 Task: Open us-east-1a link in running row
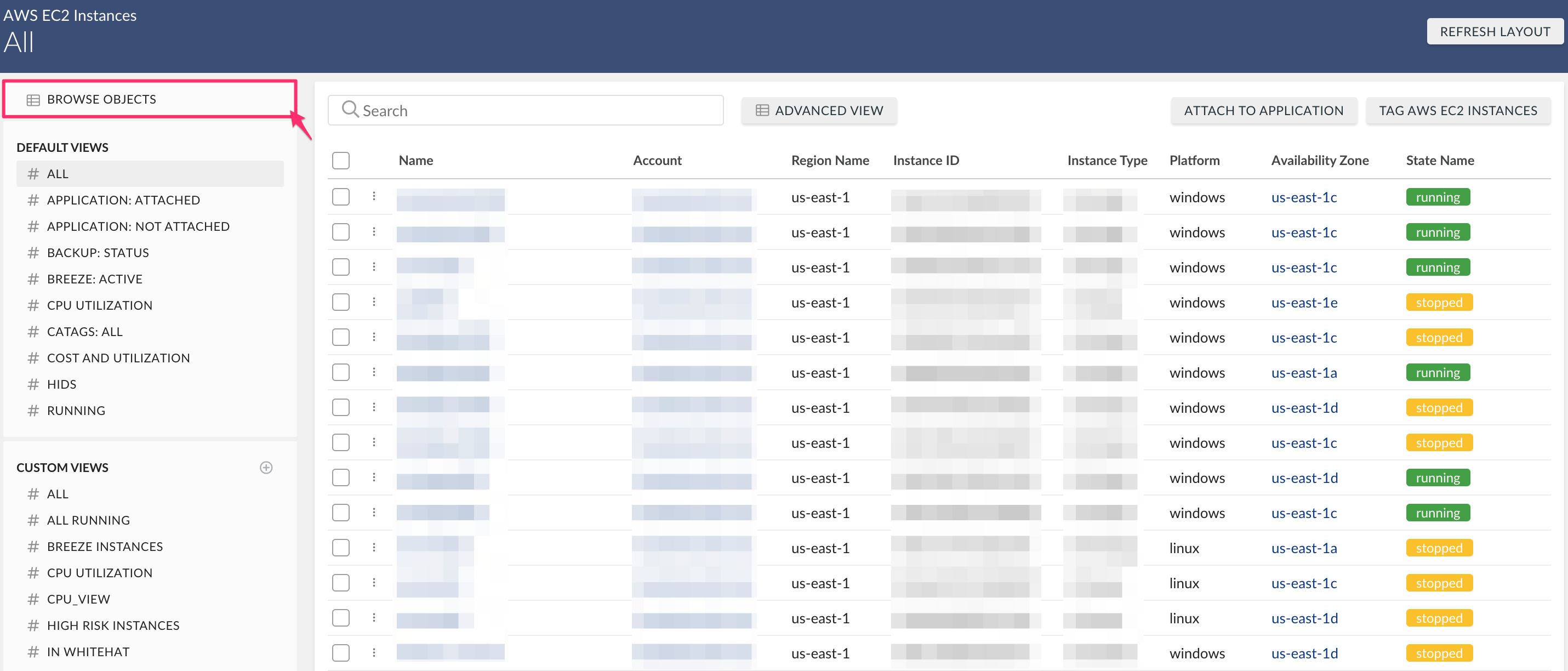[x=1304, y=373]
